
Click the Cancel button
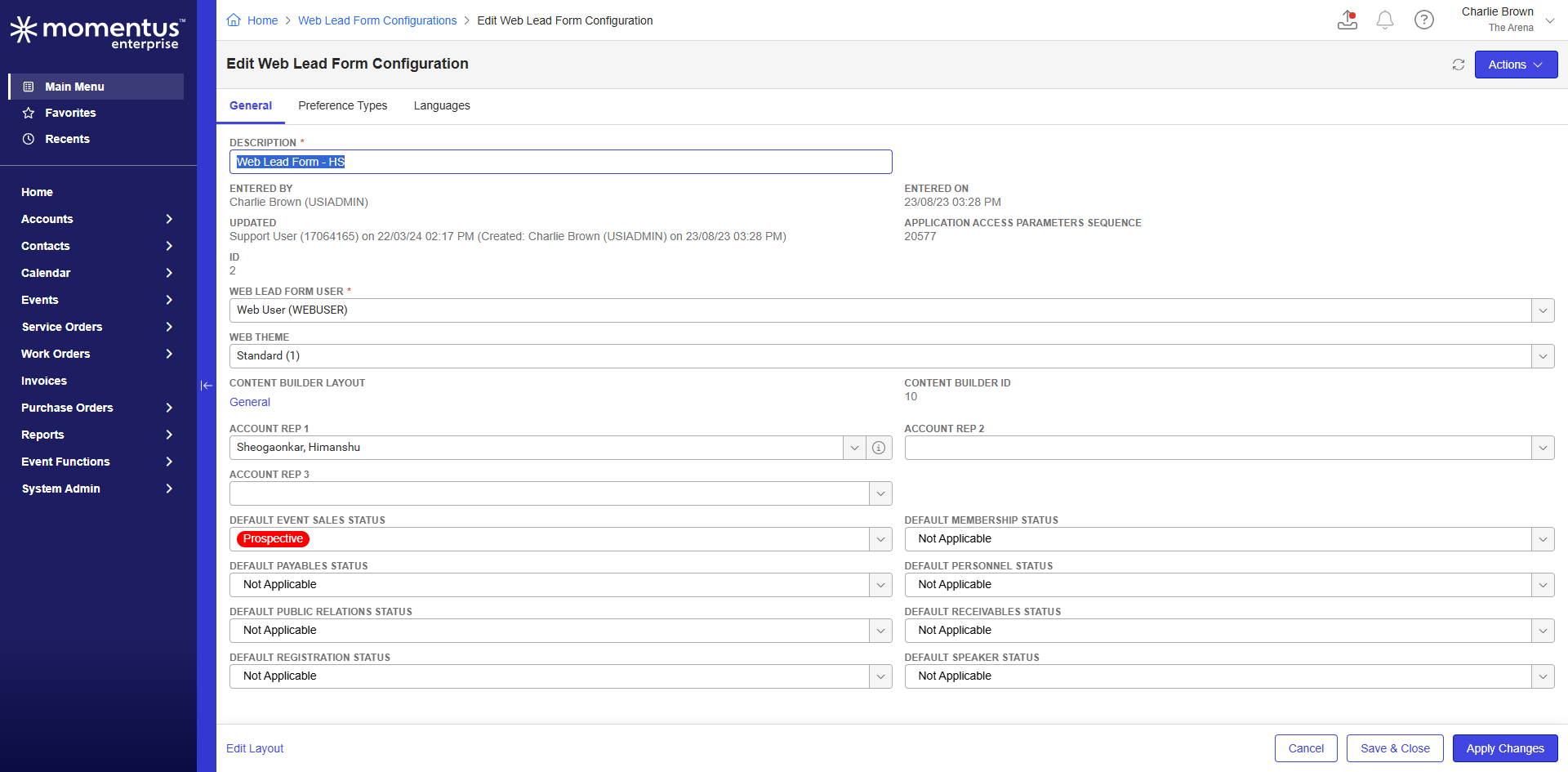point(1306,748)
